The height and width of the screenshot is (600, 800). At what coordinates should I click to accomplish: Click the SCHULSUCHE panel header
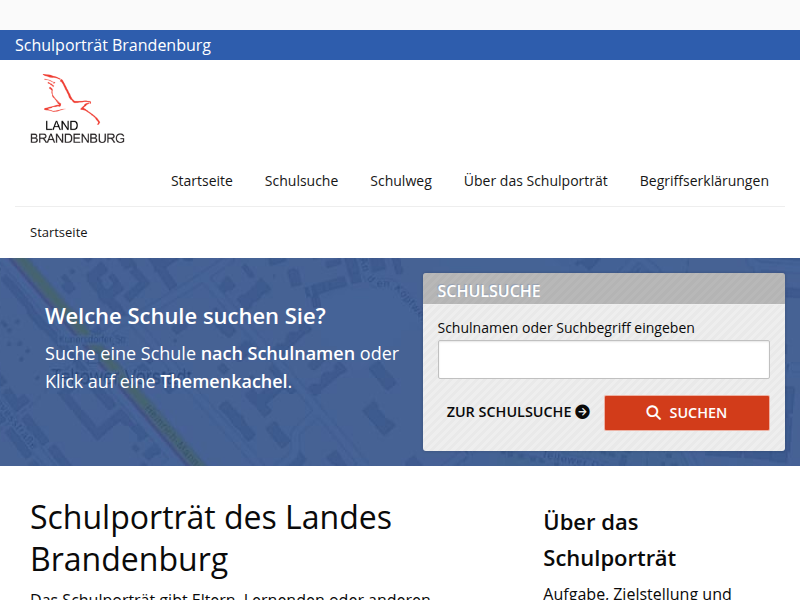(604, 291)
